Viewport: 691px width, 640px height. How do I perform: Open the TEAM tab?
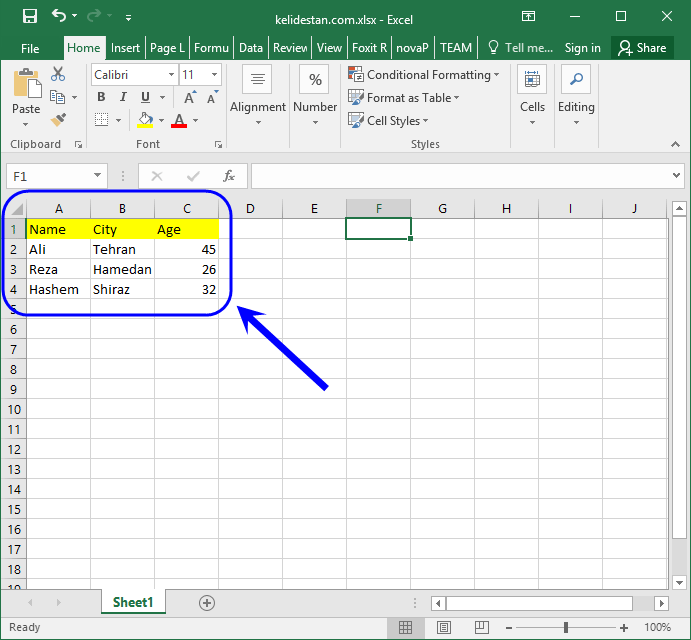pos(456,48)
